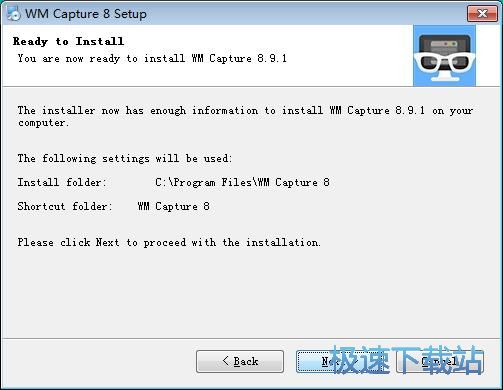The width and height of the screenshot is (503, 390).
Task: Click the 'WM Capture 8 Setup' title text
Action: coord(86,14)
